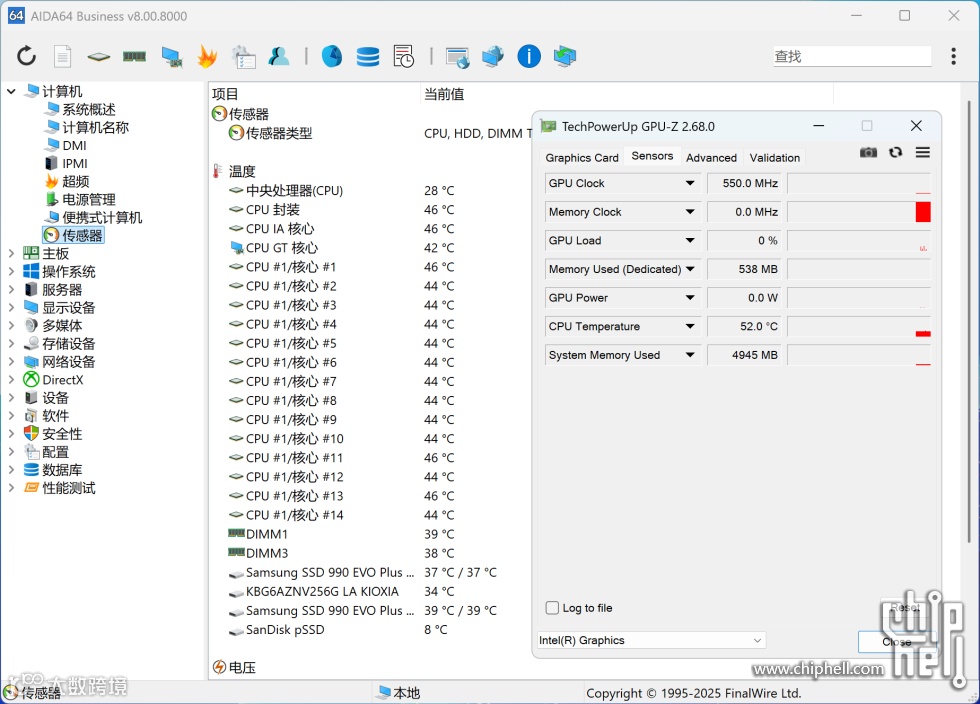
Task: Open the CPU Temperature sensor dropdown
Action: [x=690, y=326]
